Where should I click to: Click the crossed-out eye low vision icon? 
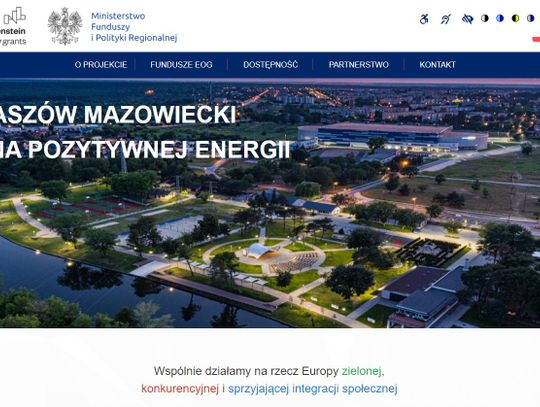click(467, 19)
